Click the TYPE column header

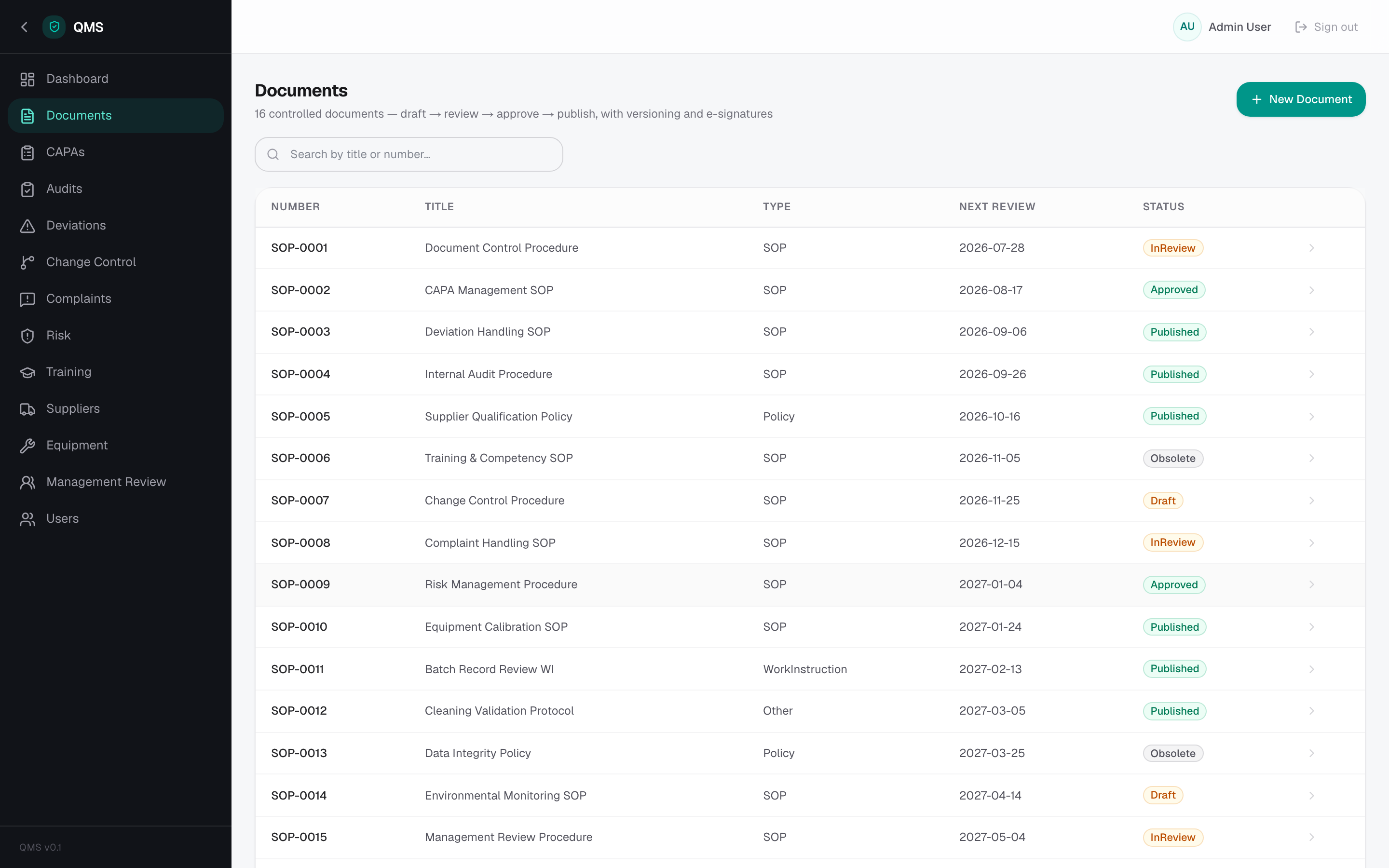tap(776, 207)
